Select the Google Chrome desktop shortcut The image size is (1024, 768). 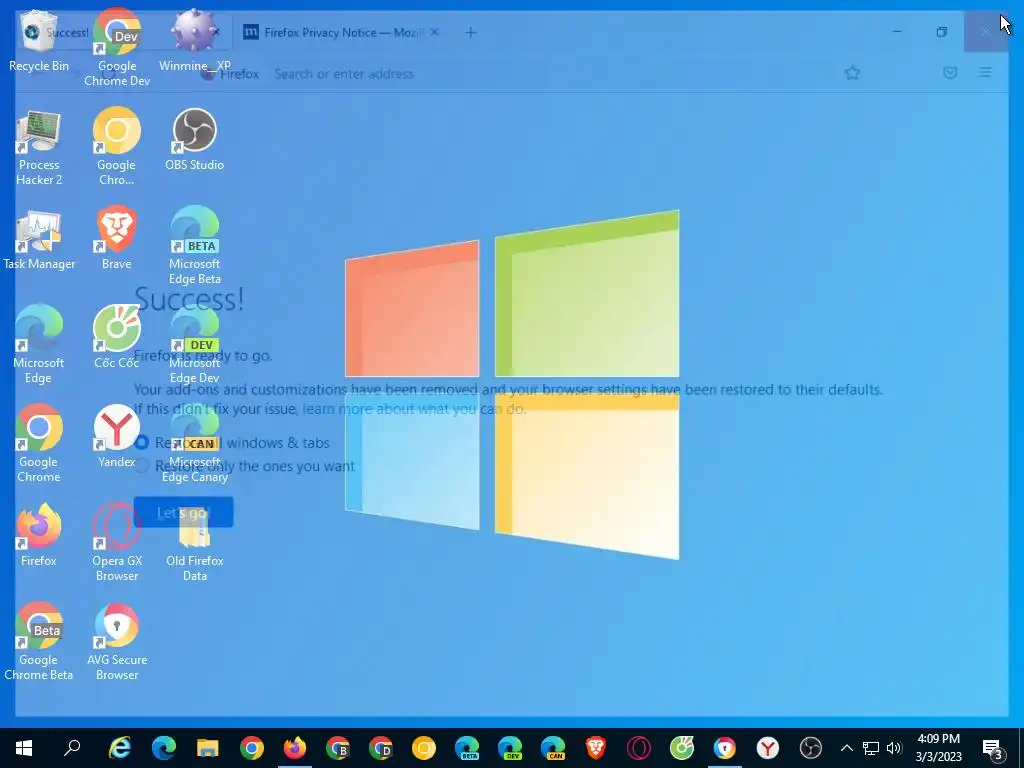(x=39, y=444)
